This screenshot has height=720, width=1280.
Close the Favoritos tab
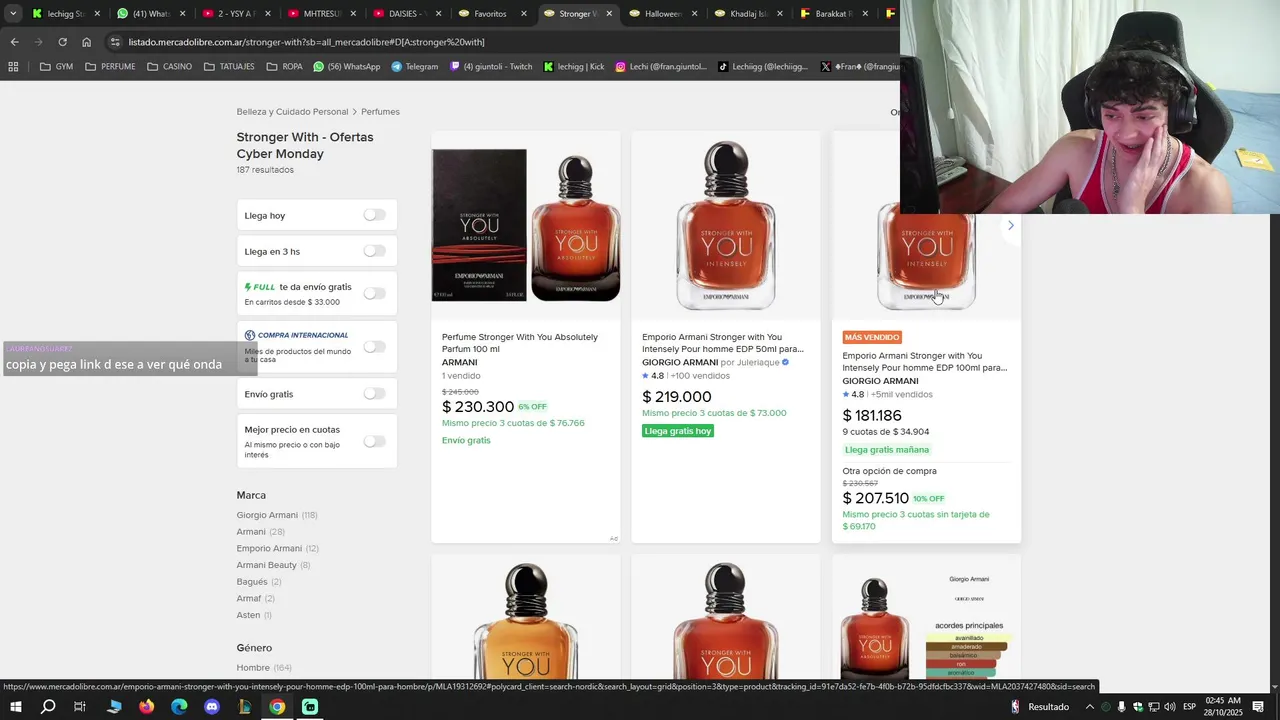524,14
